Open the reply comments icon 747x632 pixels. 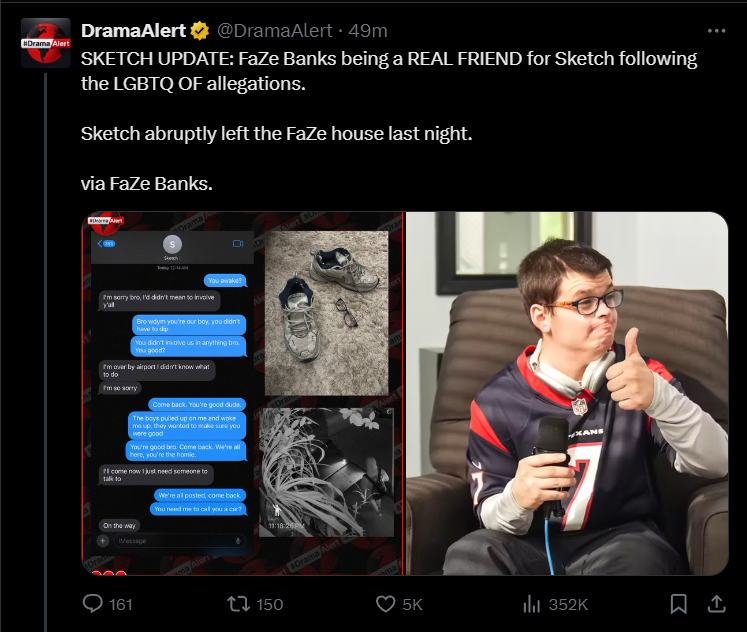tap(92, 604)
